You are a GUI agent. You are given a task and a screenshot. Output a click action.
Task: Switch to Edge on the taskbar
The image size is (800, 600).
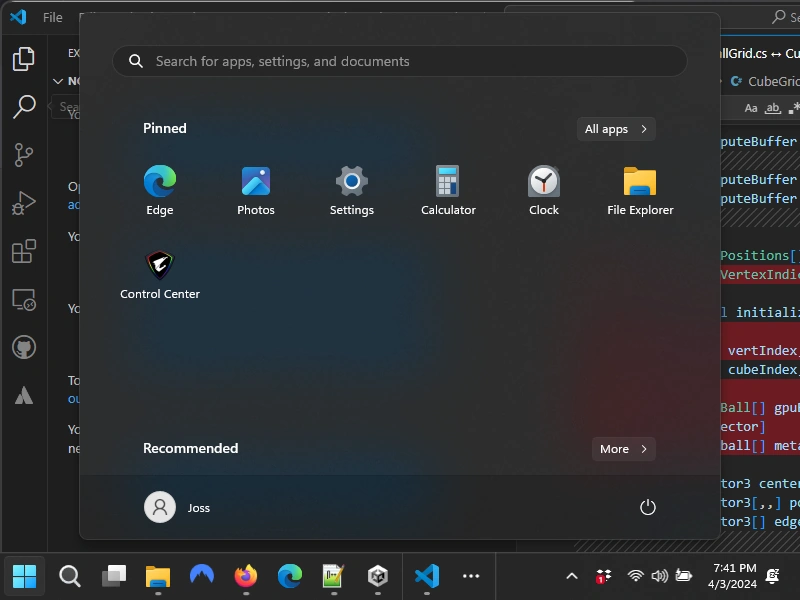290,577
